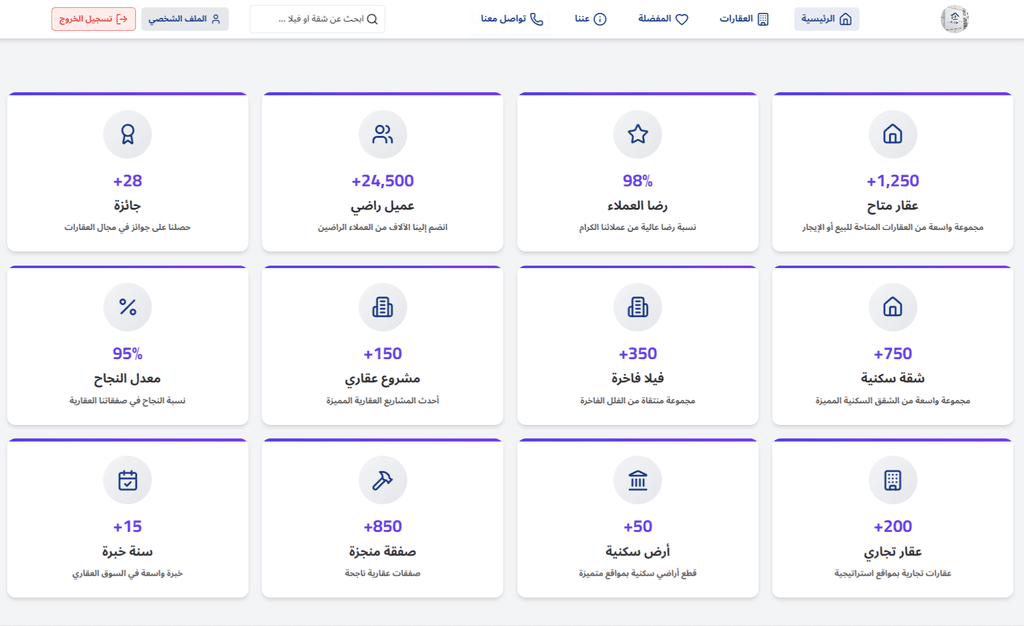The image size is (1024, 626).
Task: Click the 95% success rate value
Action: tap(127, 354)
